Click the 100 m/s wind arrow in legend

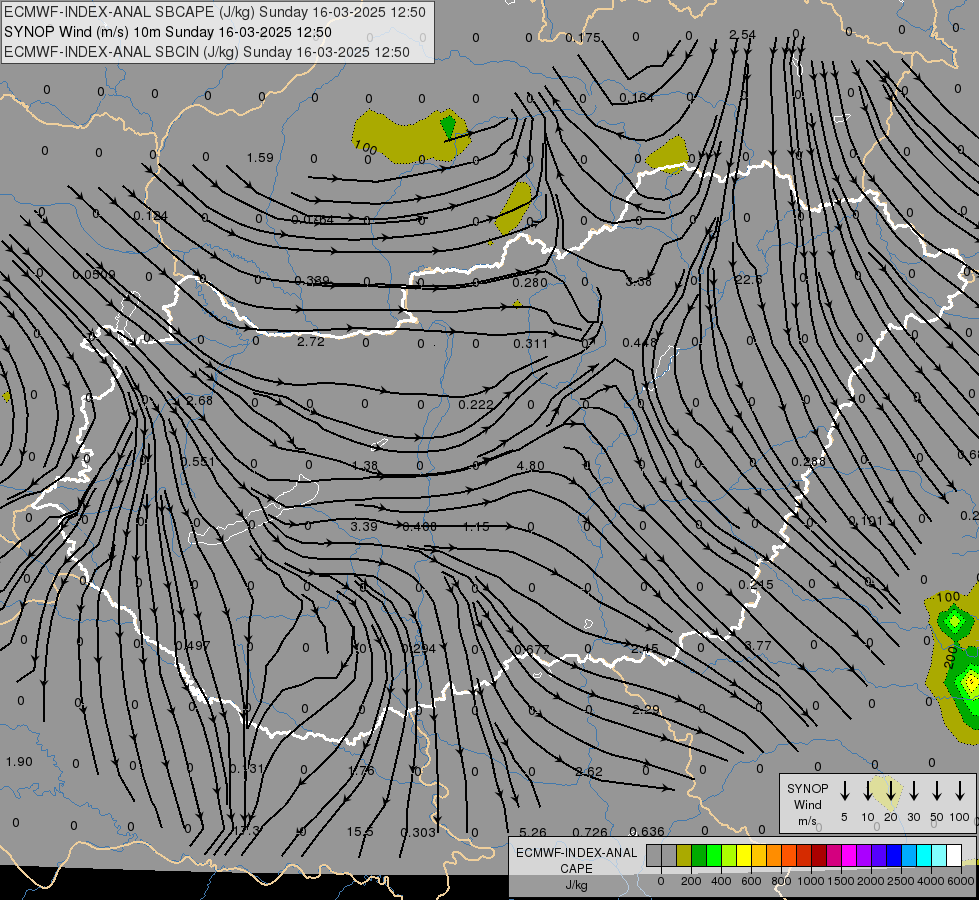click(x=960, y=791)
